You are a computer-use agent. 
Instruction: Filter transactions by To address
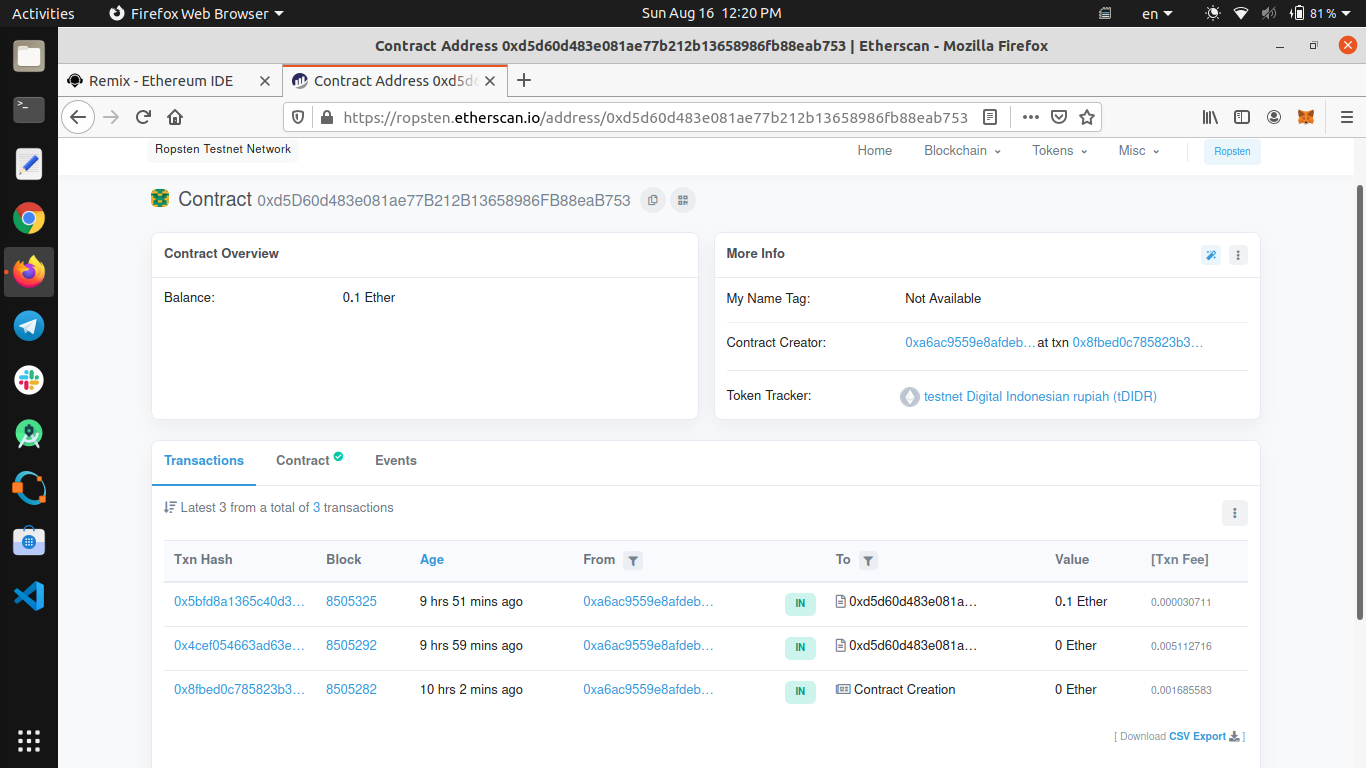coord(869,561)
